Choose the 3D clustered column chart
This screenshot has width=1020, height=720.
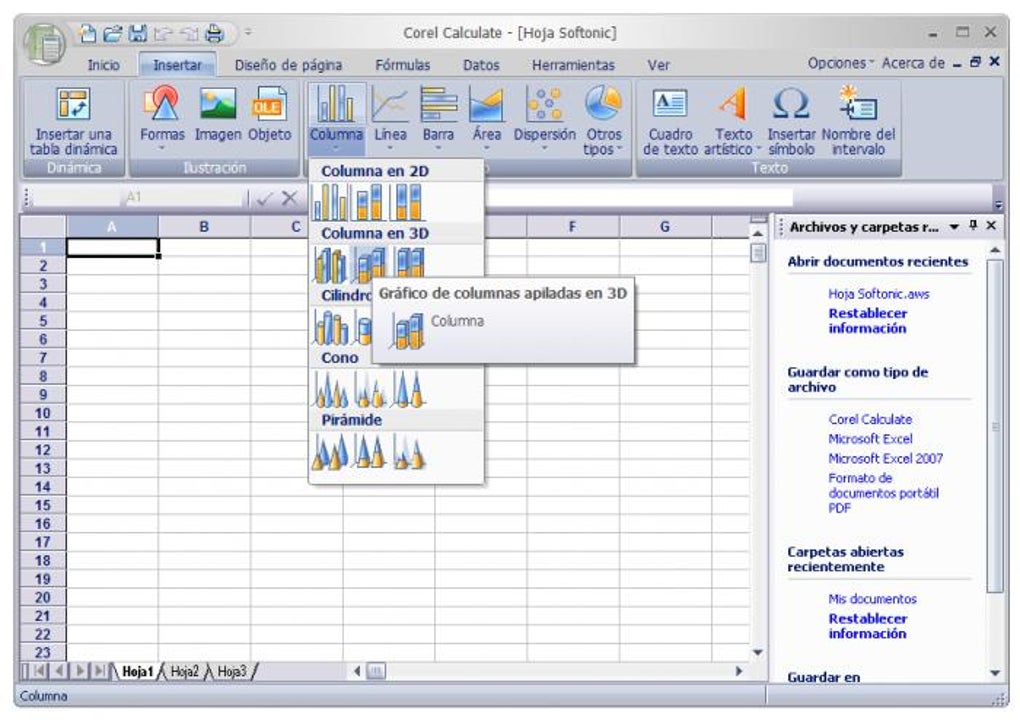(330, 264)
